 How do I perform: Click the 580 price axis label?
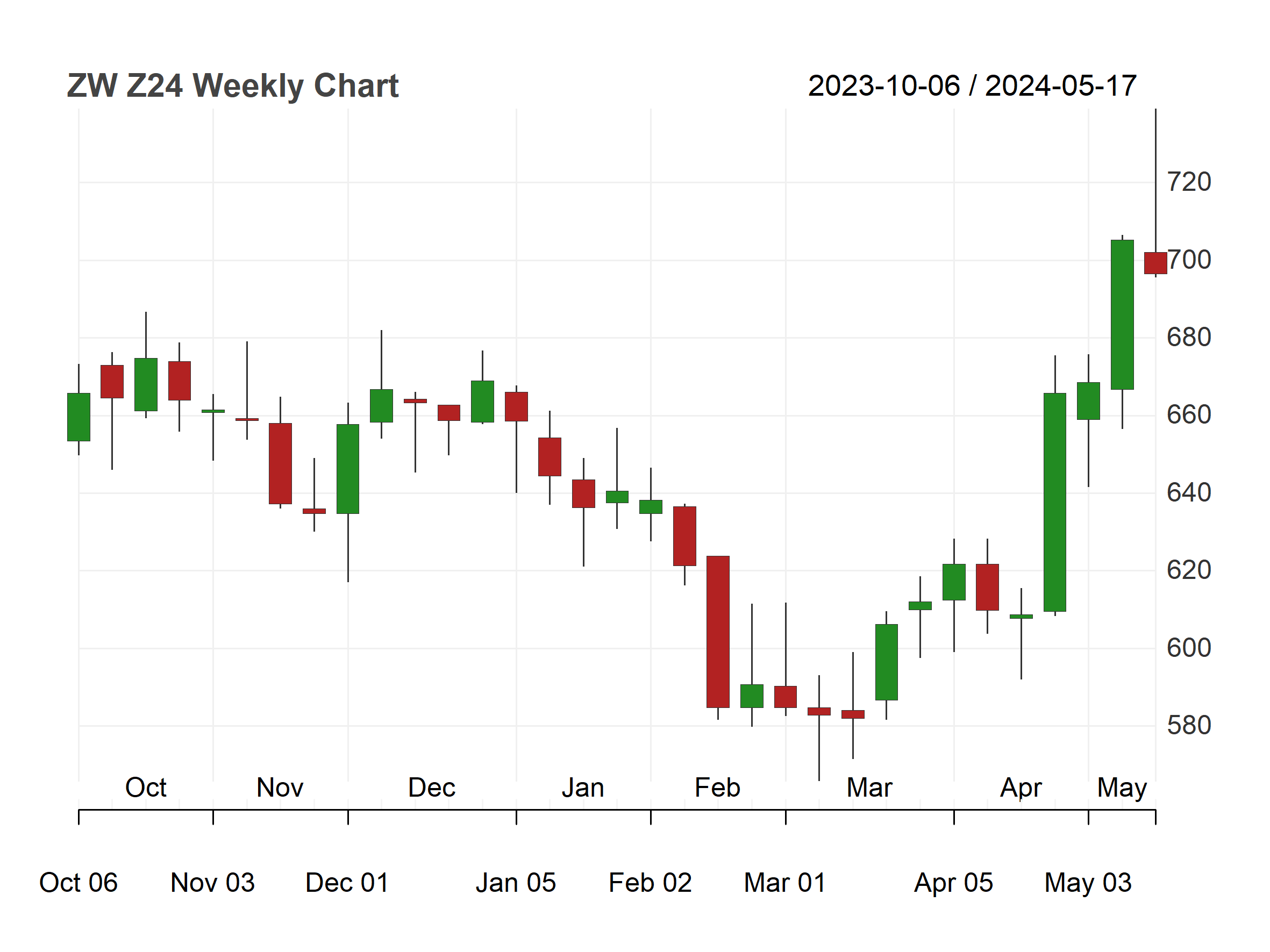1188,725
